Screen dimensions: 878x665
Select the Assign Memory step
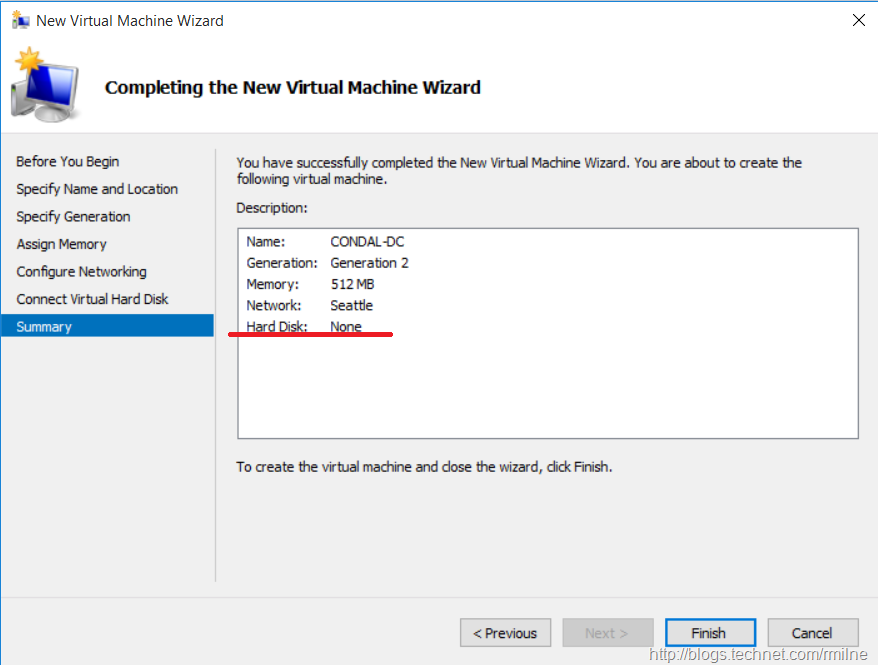pos(61,244)
